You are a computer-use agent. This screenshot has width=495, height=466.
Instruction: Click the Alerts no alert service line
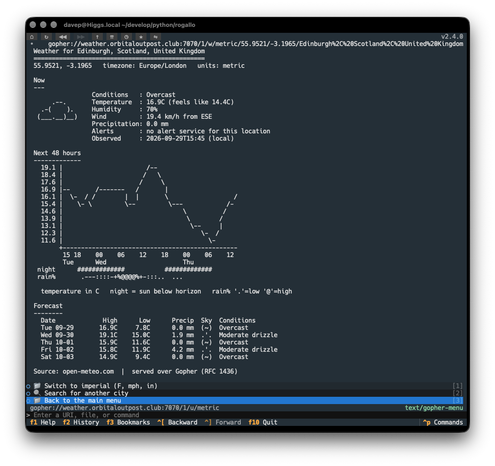(181, 131)
